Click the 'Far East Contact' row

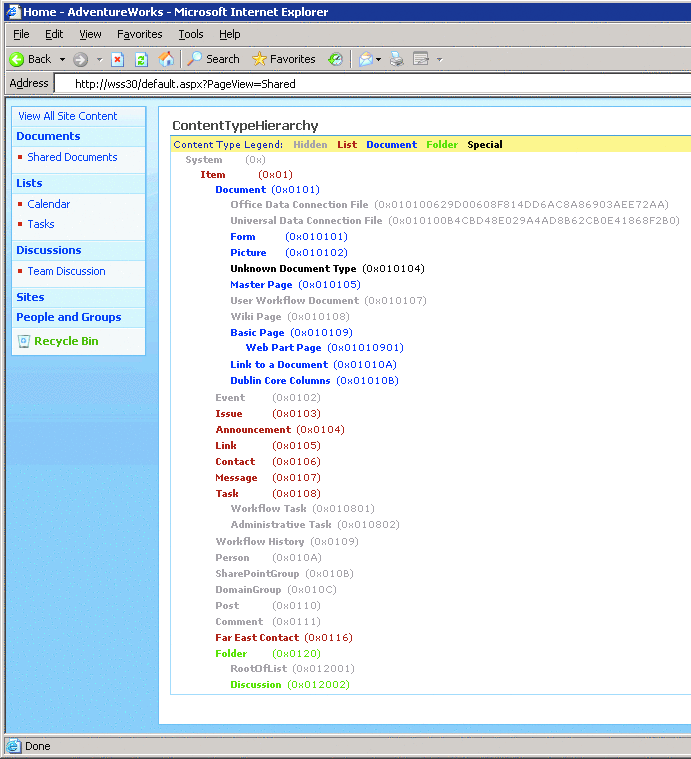click(284, 638)
